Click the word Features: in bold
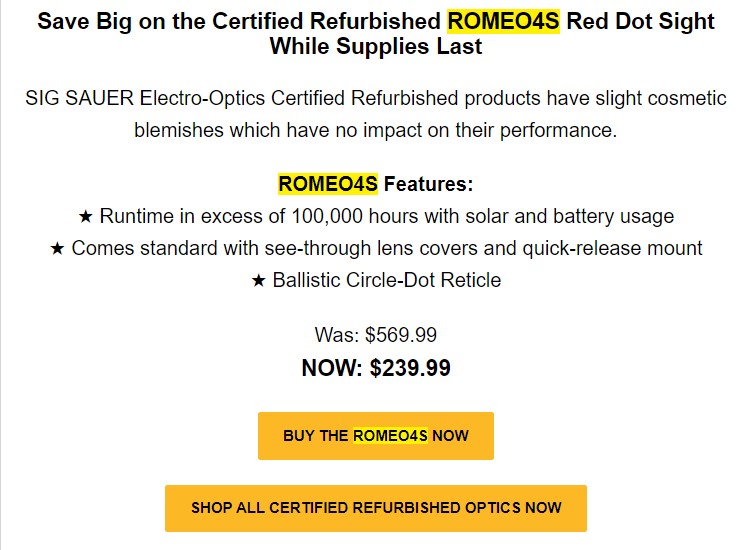This screenshot has height=550, width=748. click(428, 184)
